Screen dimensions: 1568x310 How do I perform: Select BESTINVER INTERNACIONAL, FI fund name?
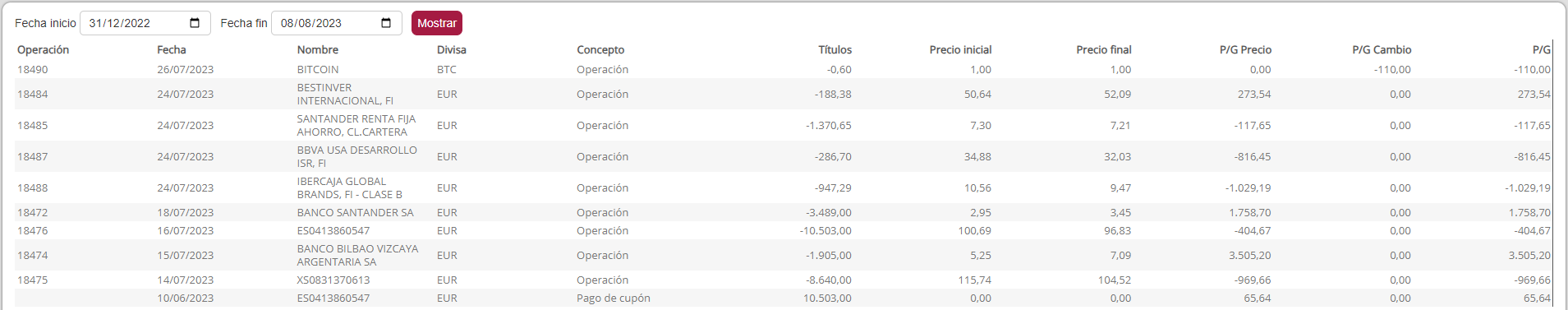[x=345, y=94]
